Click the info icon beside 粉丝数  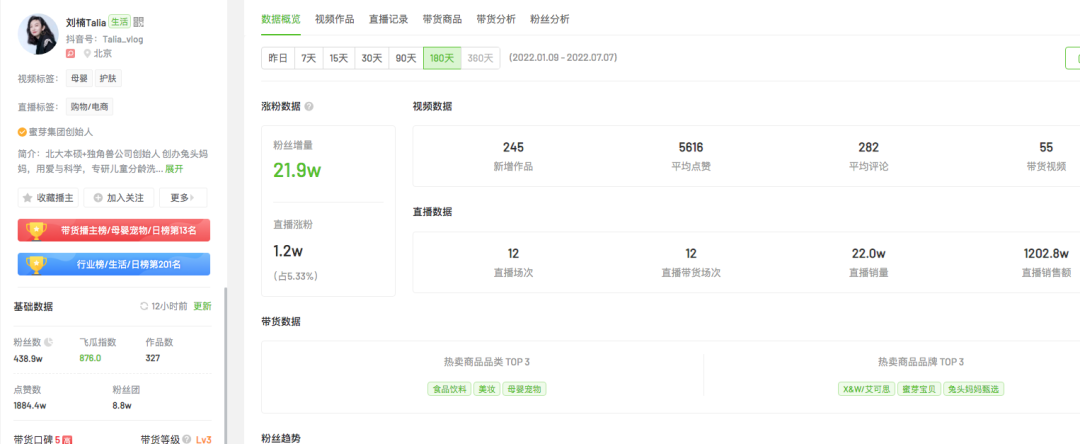(49, 342)
